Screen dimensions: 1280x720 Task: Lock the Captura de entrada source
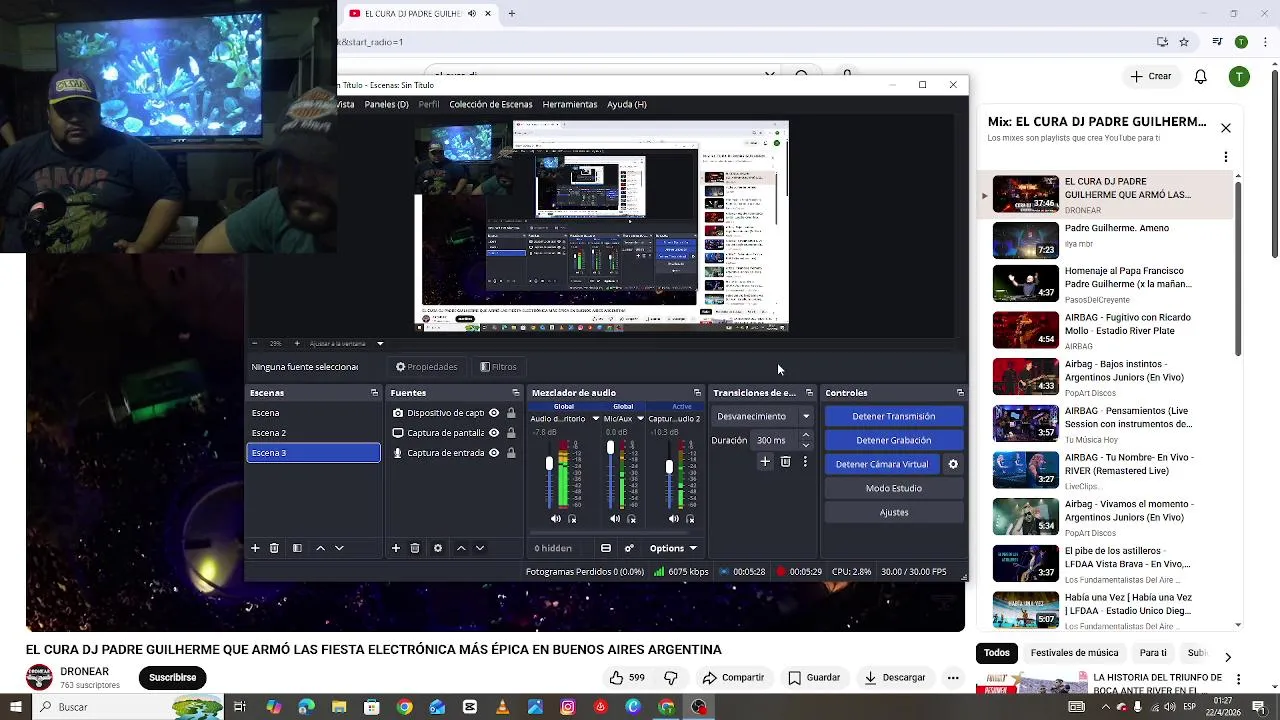[x=511, y=453]
